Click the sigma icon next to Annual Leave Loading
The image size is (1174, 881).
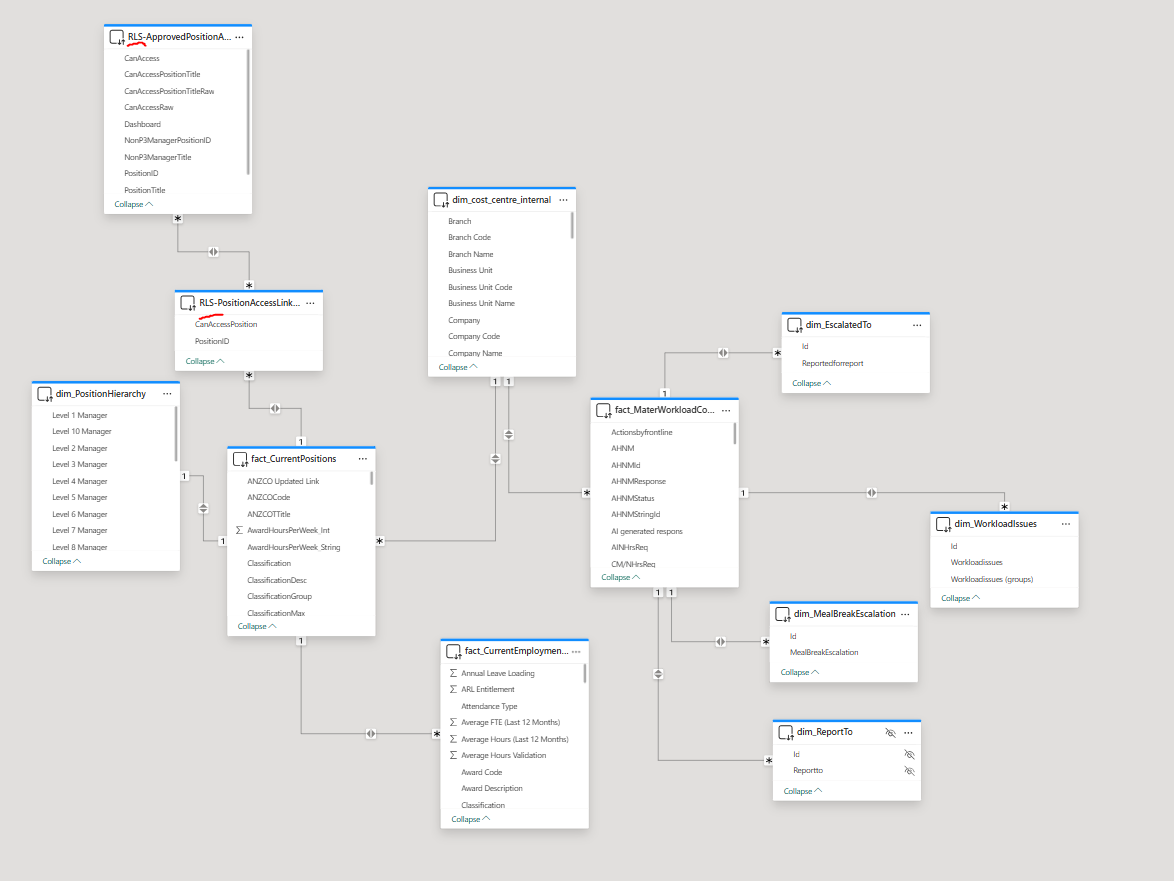pos(453,673)
